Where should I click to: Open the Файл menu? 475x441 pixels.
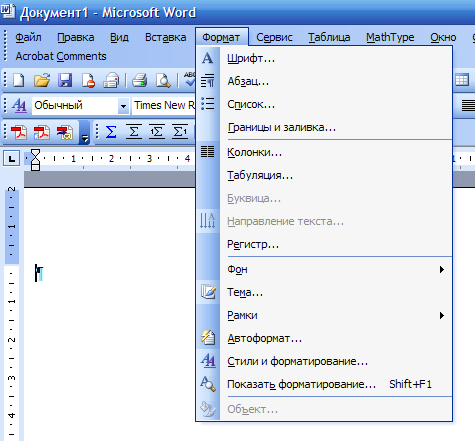[x=28, y=37]
